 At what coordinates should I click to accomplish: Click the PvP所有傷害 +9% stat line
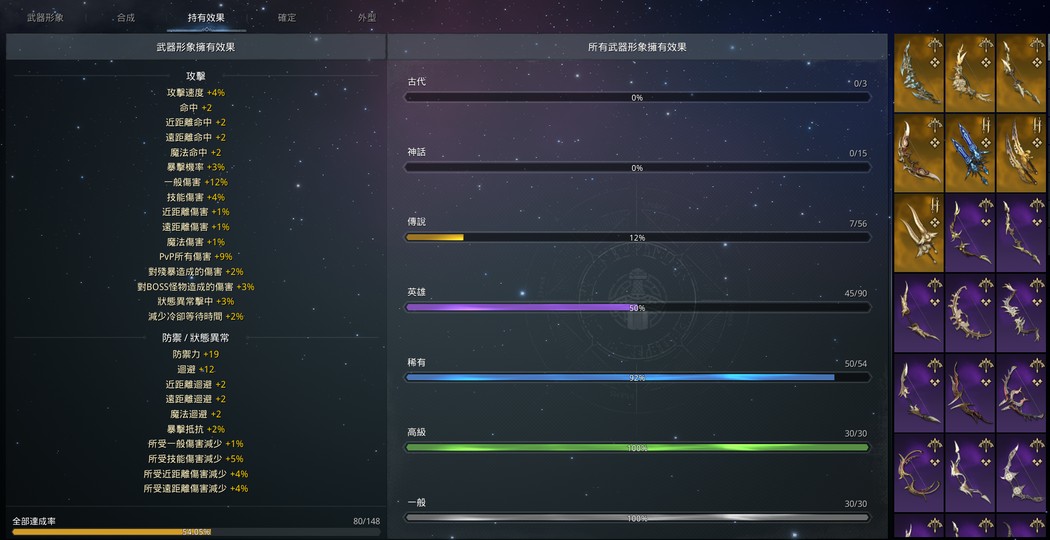coord(196,257)
